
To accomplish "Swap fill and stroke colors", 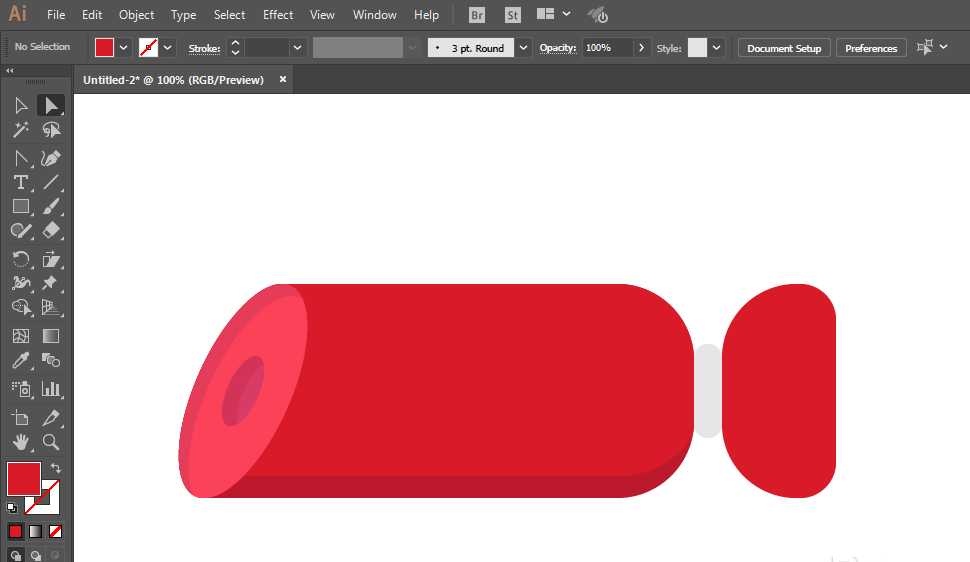I will point(56,468).
